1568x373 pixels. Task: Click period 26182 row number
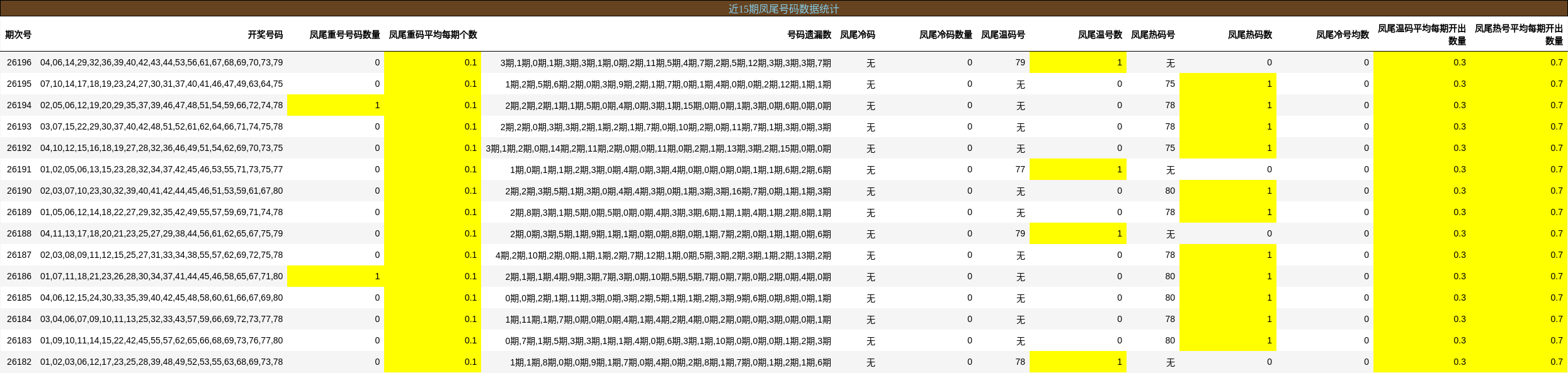(19, 362)
